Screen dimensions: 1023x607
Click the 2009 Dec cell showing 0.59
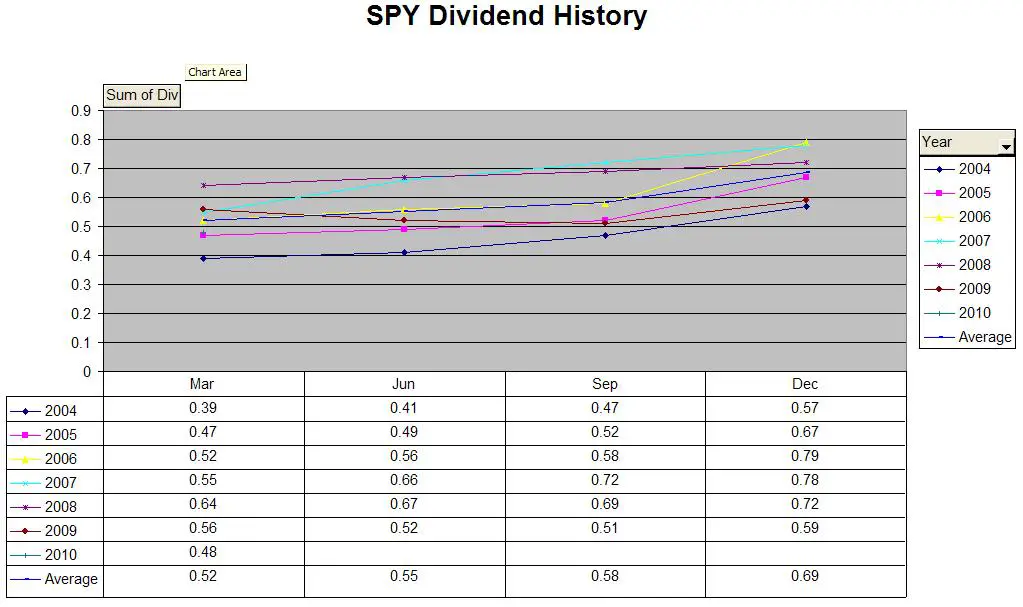[805, 528]
